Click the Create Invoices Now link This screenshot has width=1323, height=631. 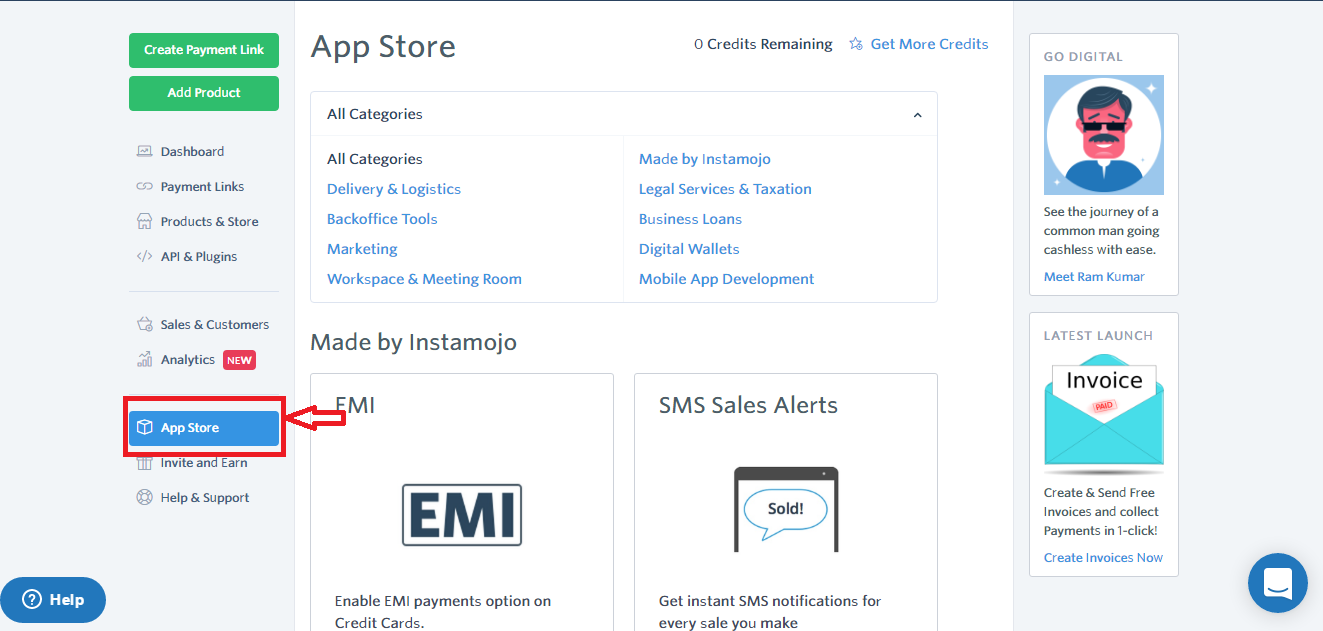[1103, 558]
